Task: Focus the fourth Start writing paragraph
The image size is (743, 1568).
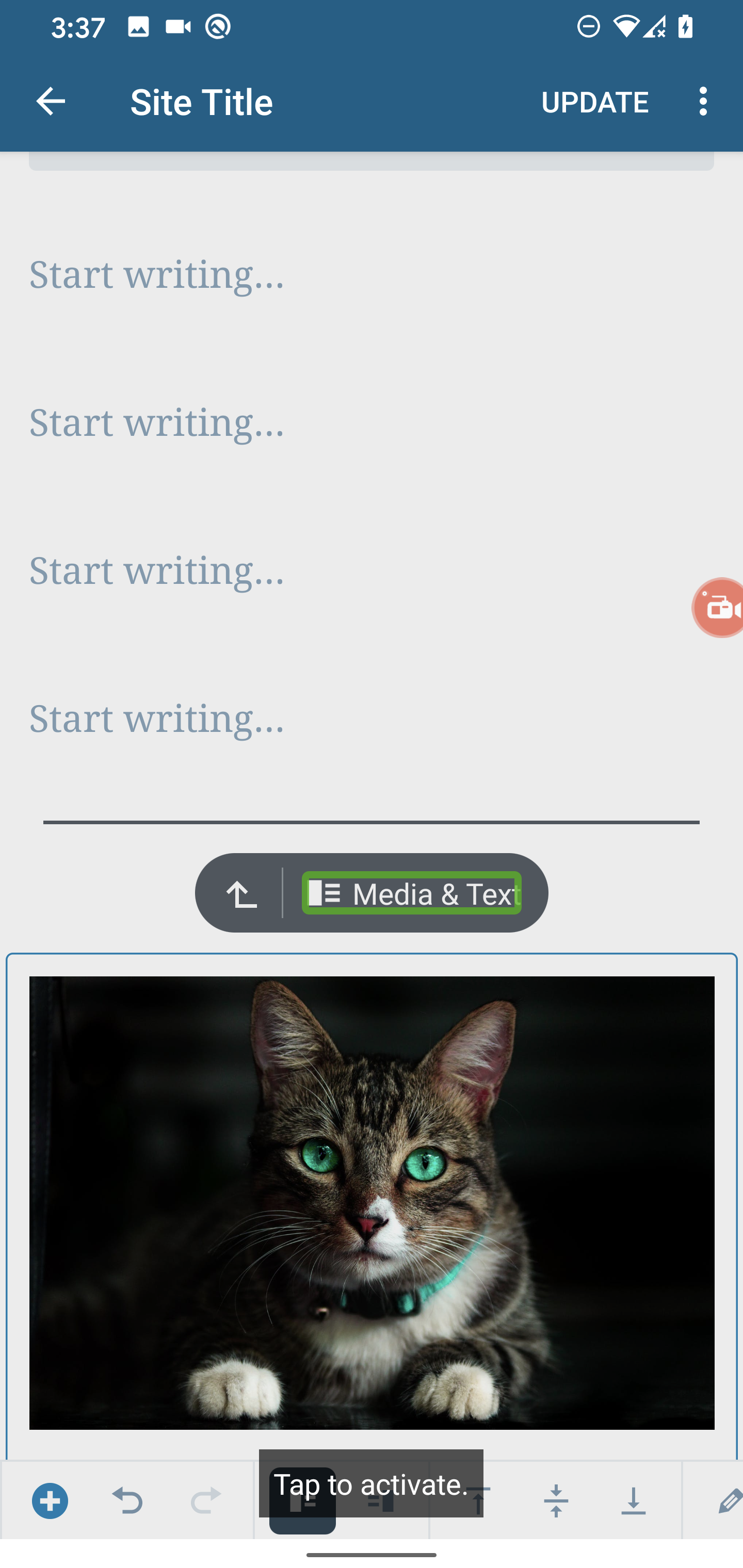Action: click(372, 719)
